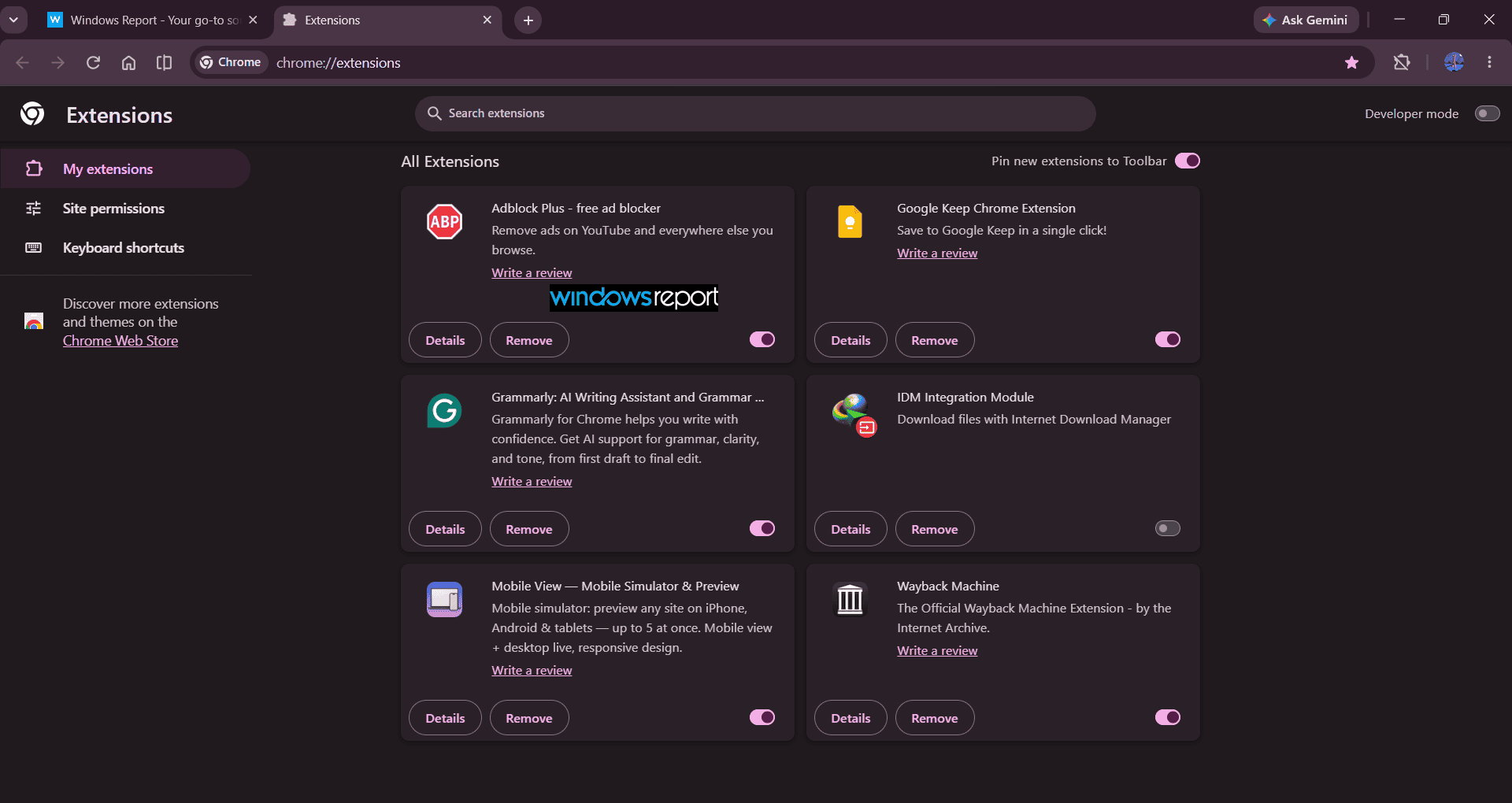Go to the home page
The image size is (1512, 803).
(x=128, y=62)
